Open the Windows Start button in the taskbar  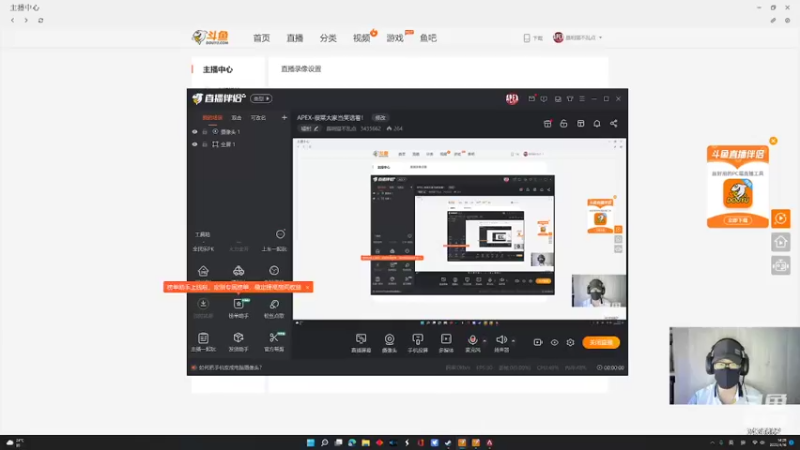coord(310,442)
